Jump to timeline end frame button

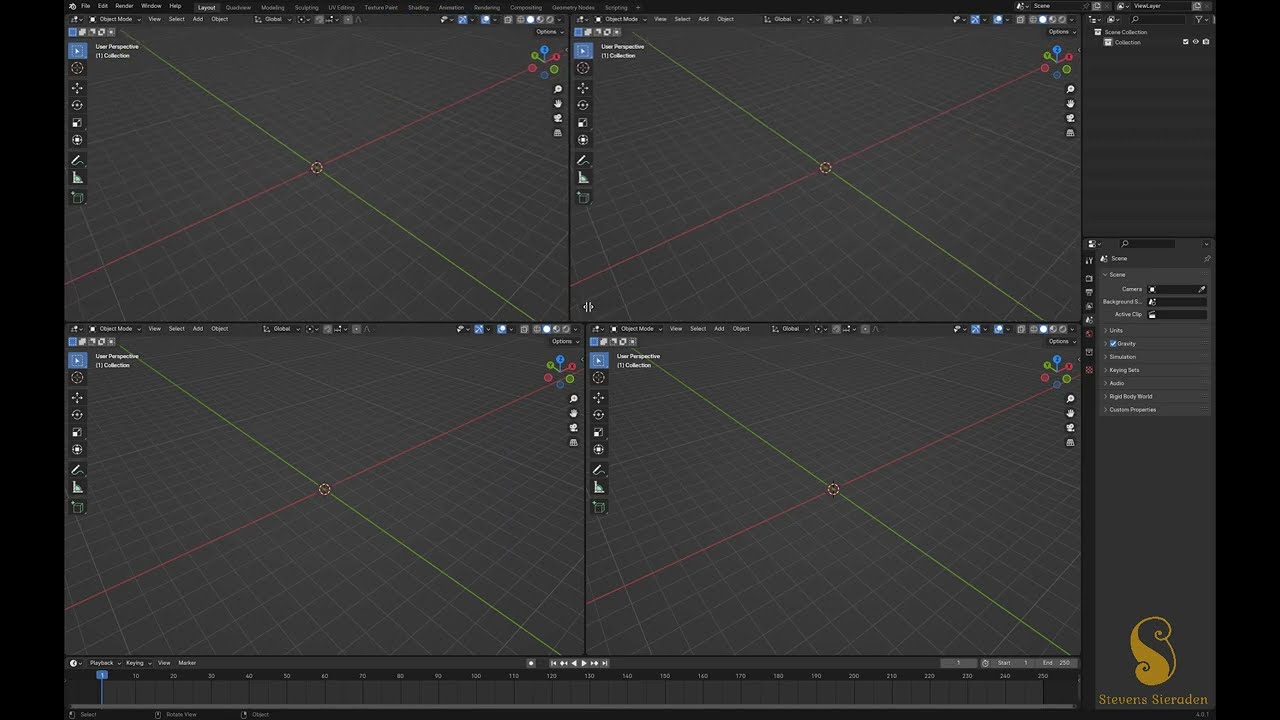[605, 663]
